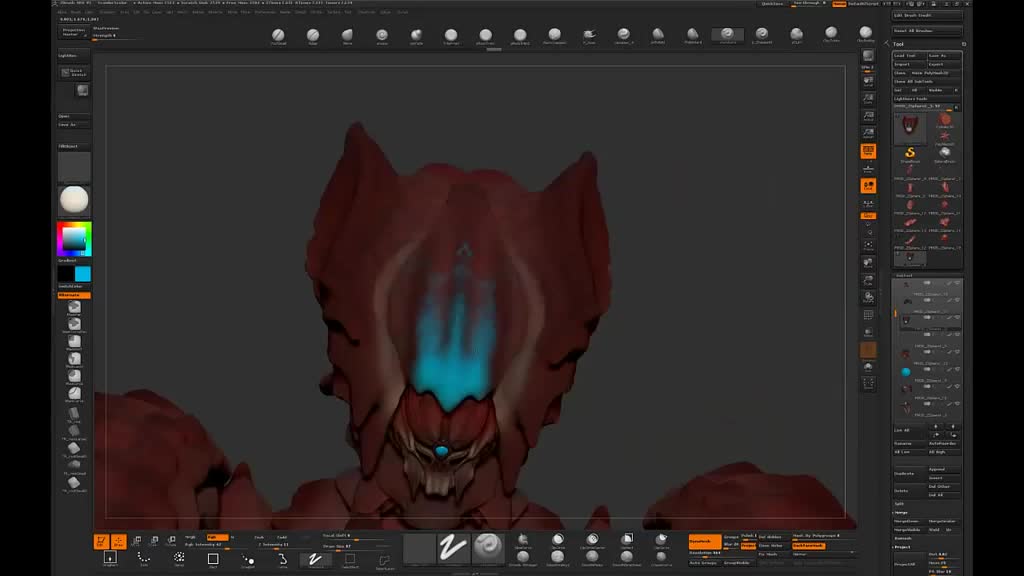Image resolution: width=1024 pixels, height=576 pixels.
Task: Toggle the orange Alternate button
Action: (74, 295)
